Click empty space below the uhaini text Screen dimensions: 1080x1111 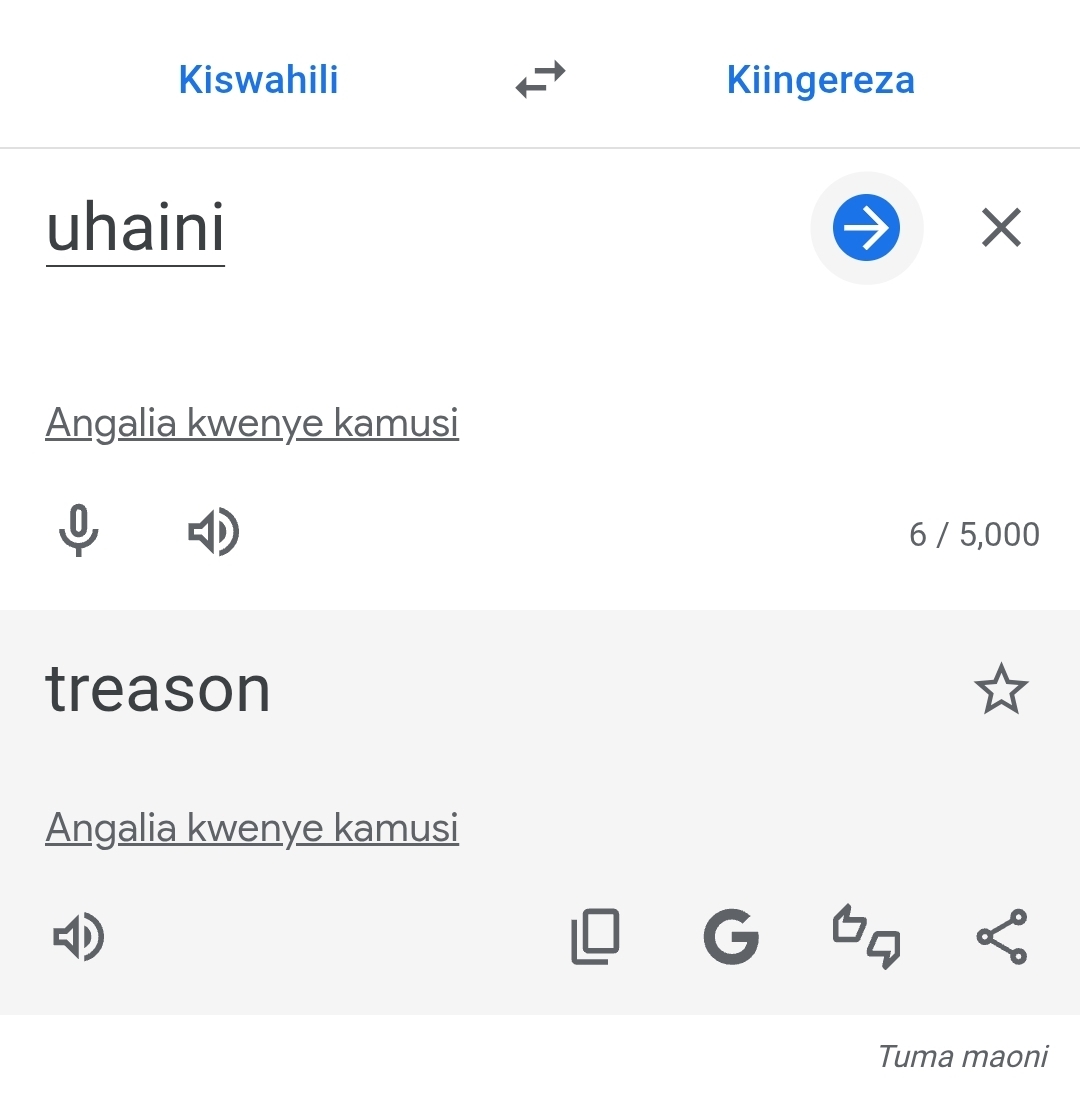(x=400, y=330)
